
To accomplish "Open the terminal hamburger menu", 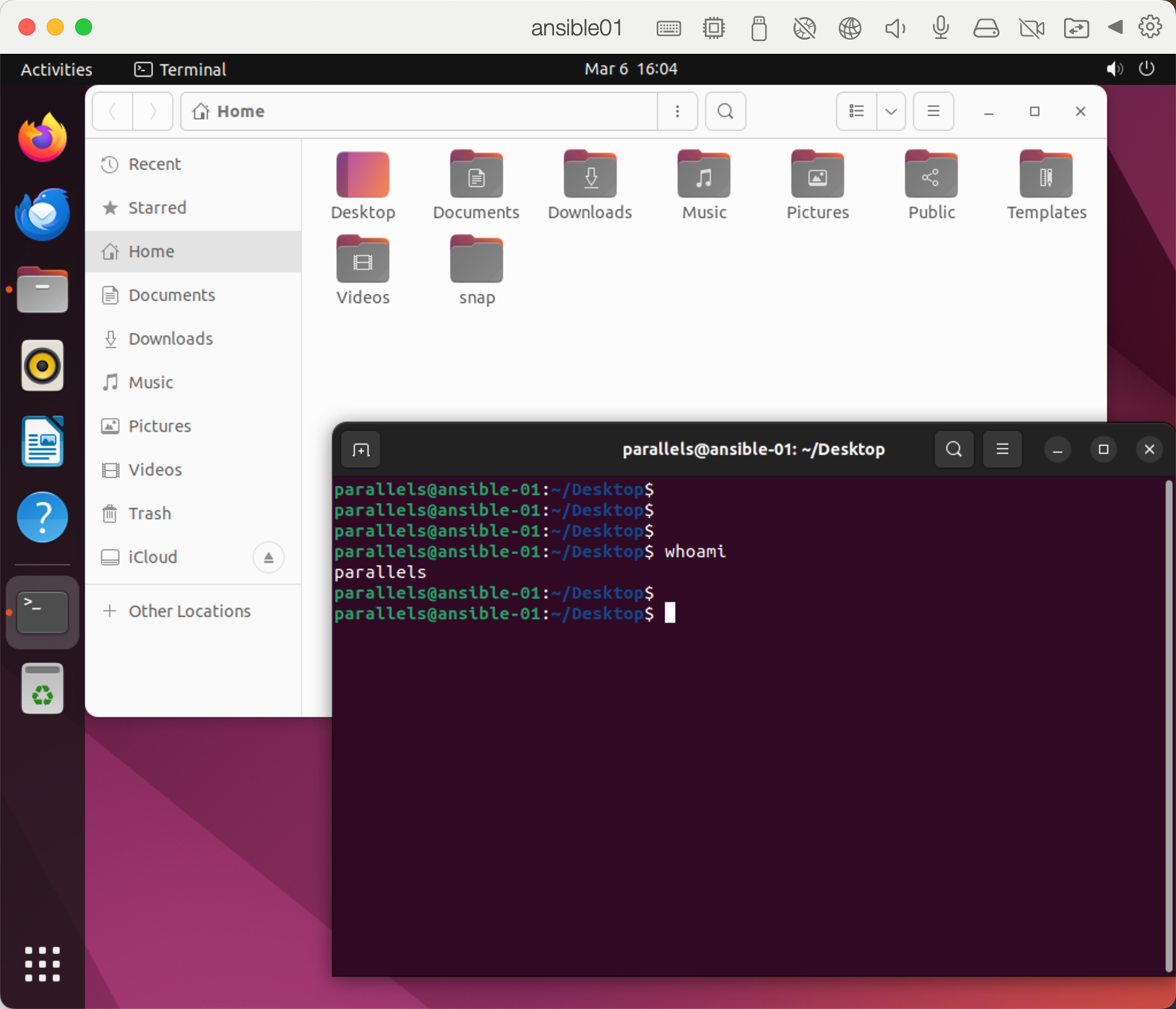I will coord(1002,449).
